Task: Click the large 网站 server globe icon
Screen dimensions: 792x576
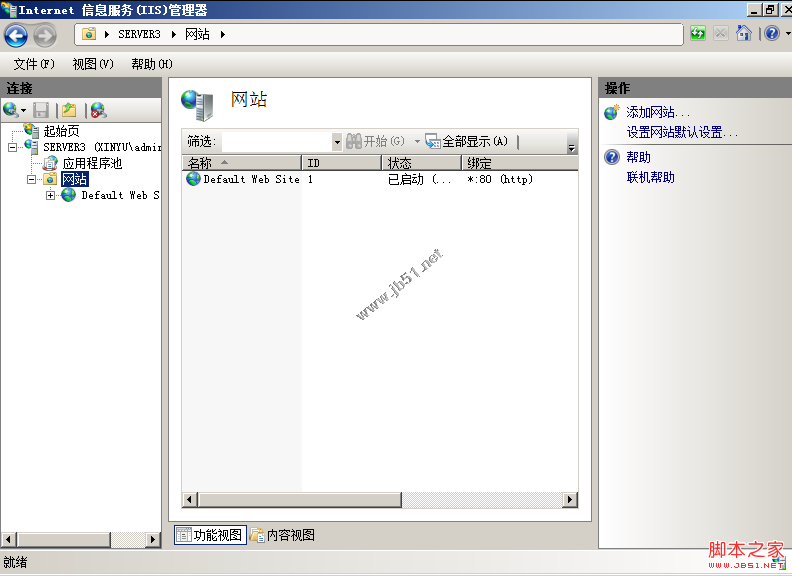Action: (x=197, y=105)
